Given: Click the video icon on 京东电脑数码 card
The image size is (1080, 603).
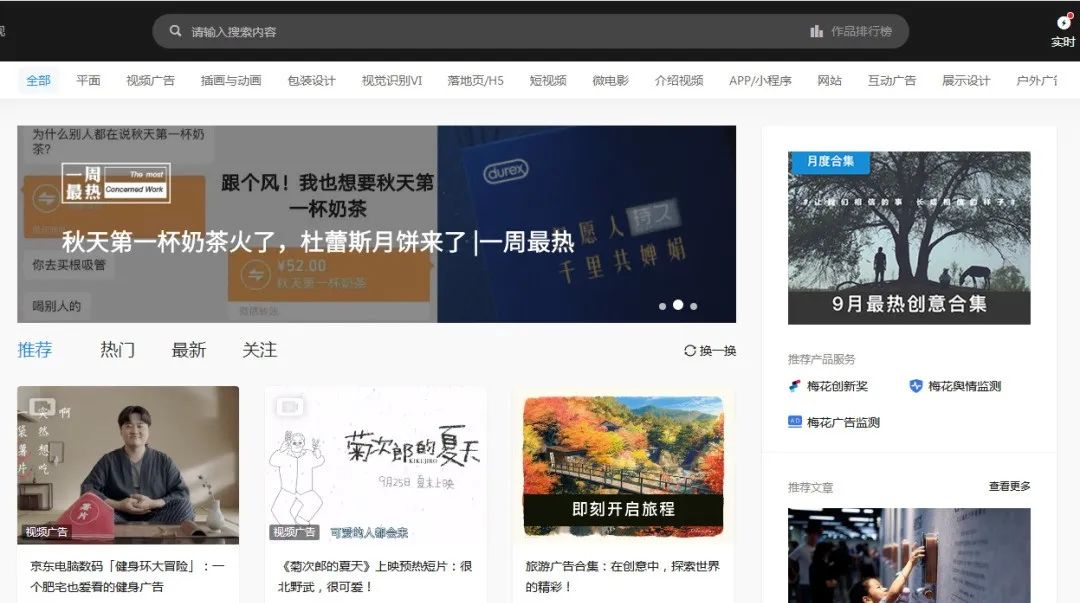Looking at the screenshot, I should [42, 407].
